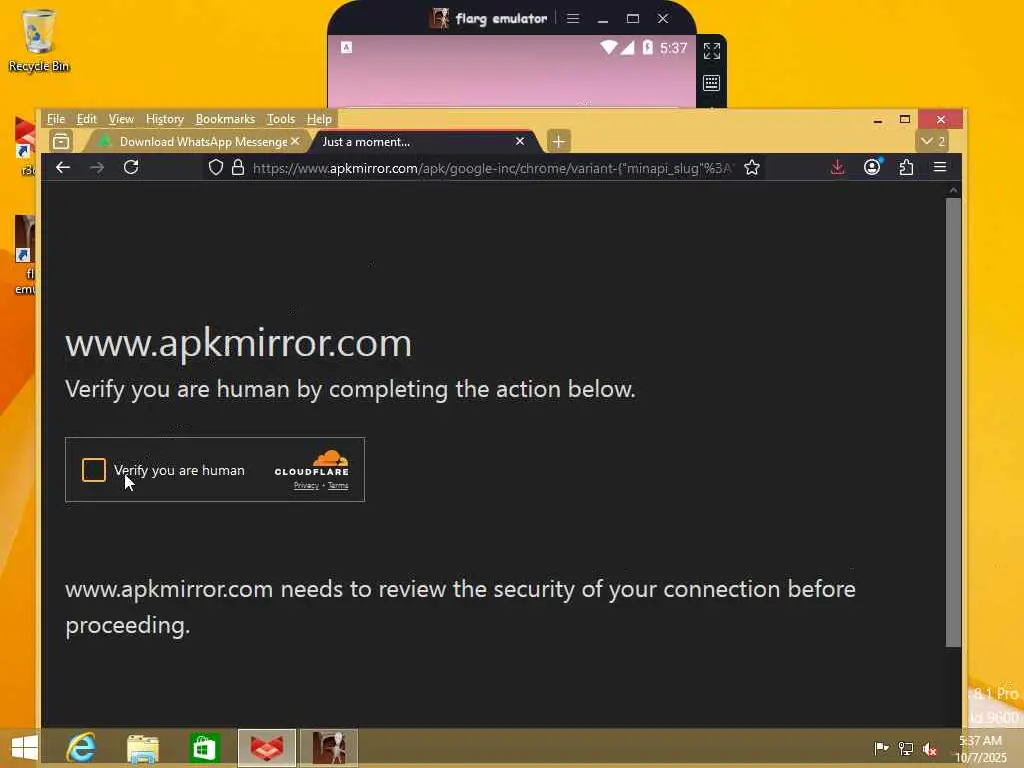The width and height of the screenshot is (1024, 768).
Task: Open the Windows Store taskbar icon
Action: pos(204,748)
